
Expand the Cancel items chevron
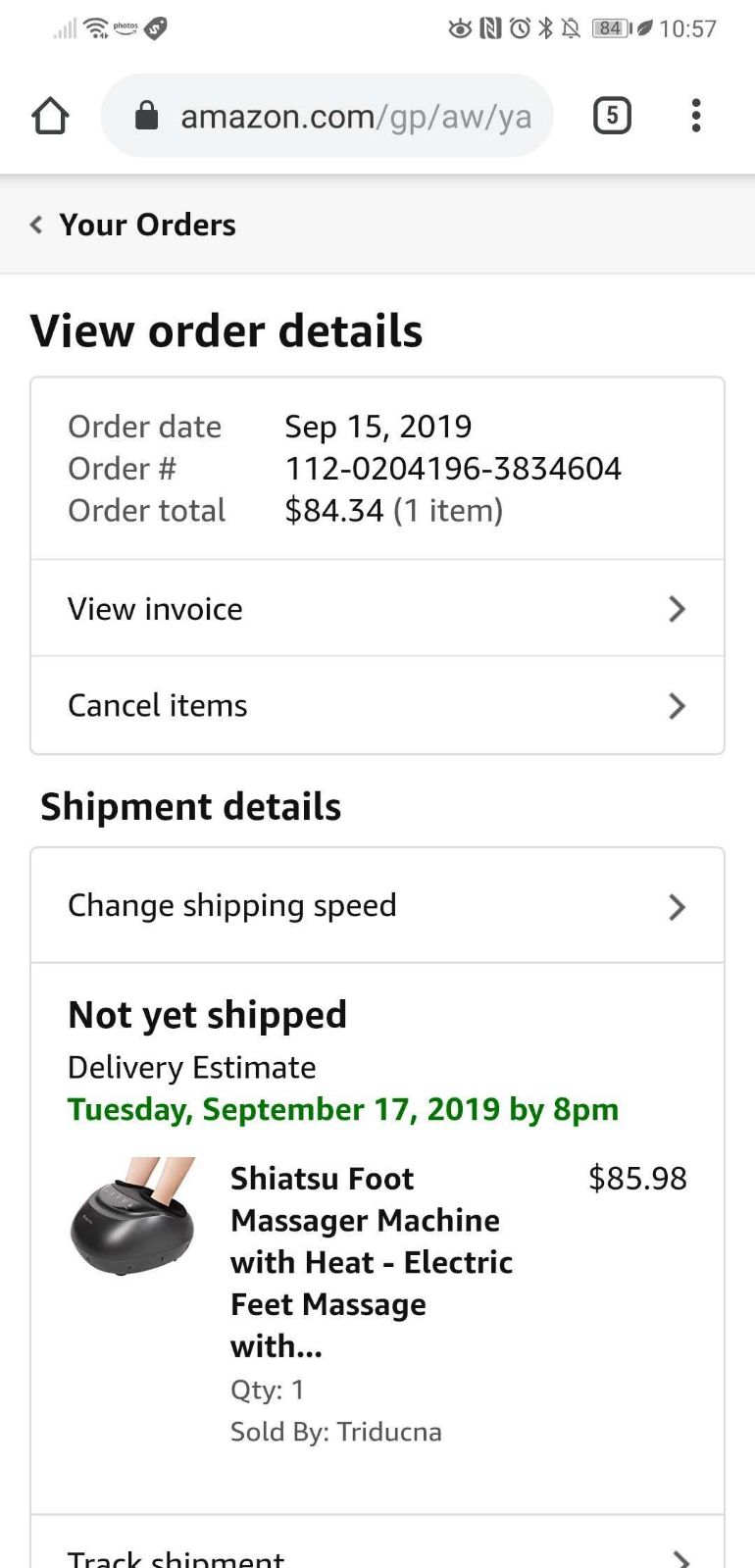coord(677,706)
